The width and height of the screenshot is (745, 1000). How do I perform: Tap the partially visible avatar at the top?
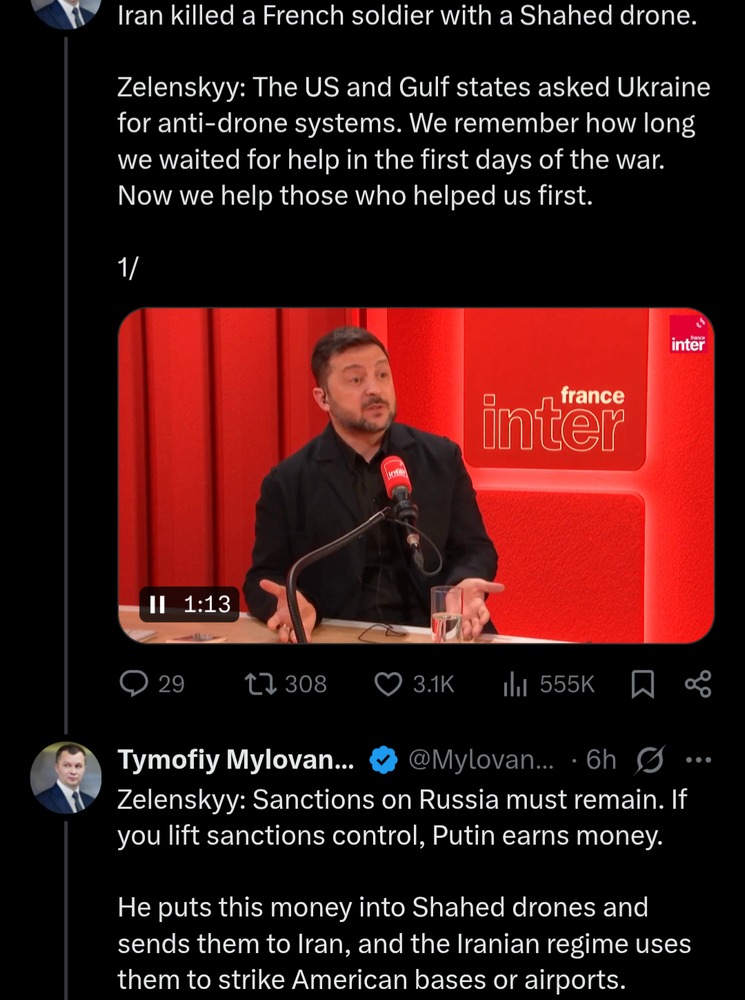pyautogui.click(x=69, y=12)
